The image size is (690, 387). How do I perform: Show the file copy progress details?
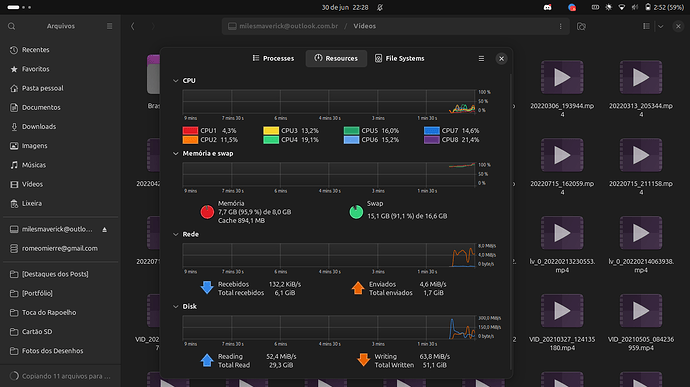point(60,376)
